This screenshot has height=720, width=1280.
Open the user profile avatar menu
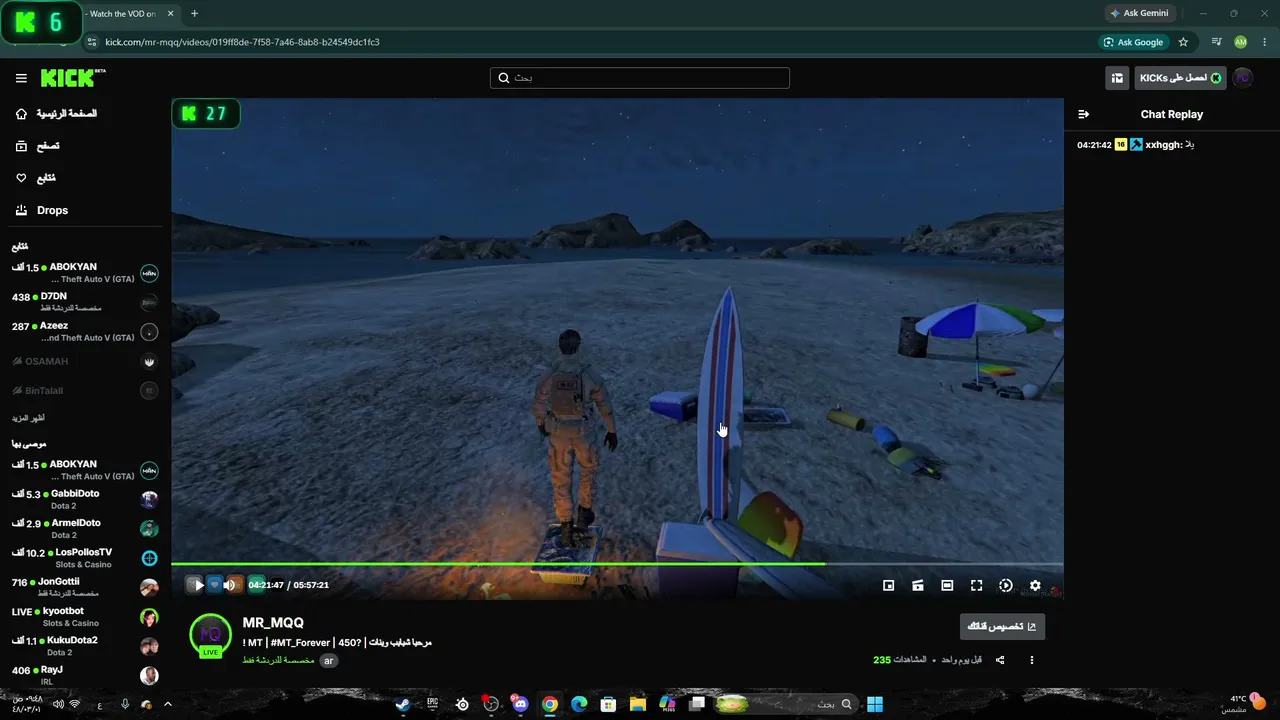coord(1243,78)
